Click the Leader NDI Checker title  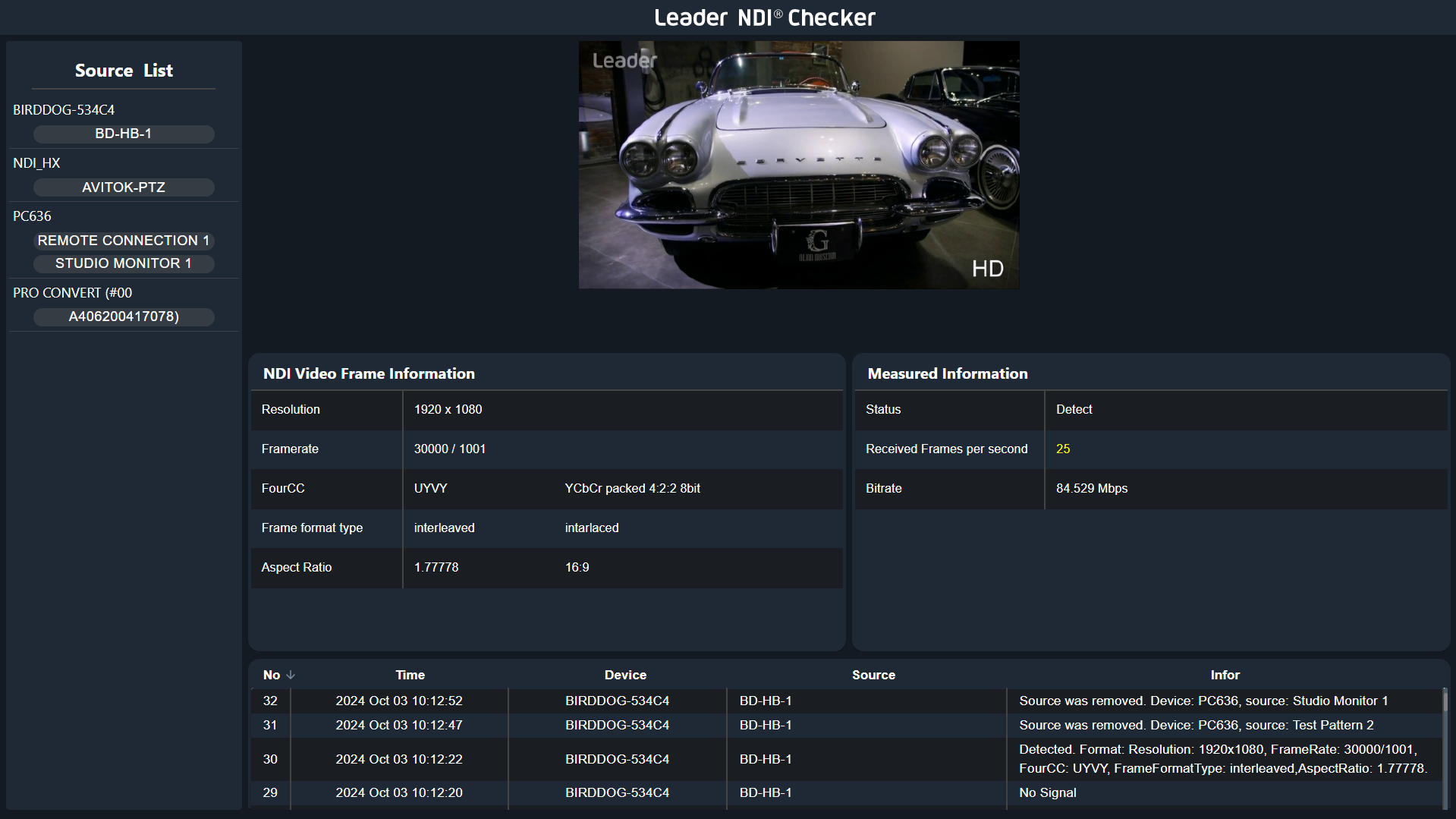[x=765, y=17]
